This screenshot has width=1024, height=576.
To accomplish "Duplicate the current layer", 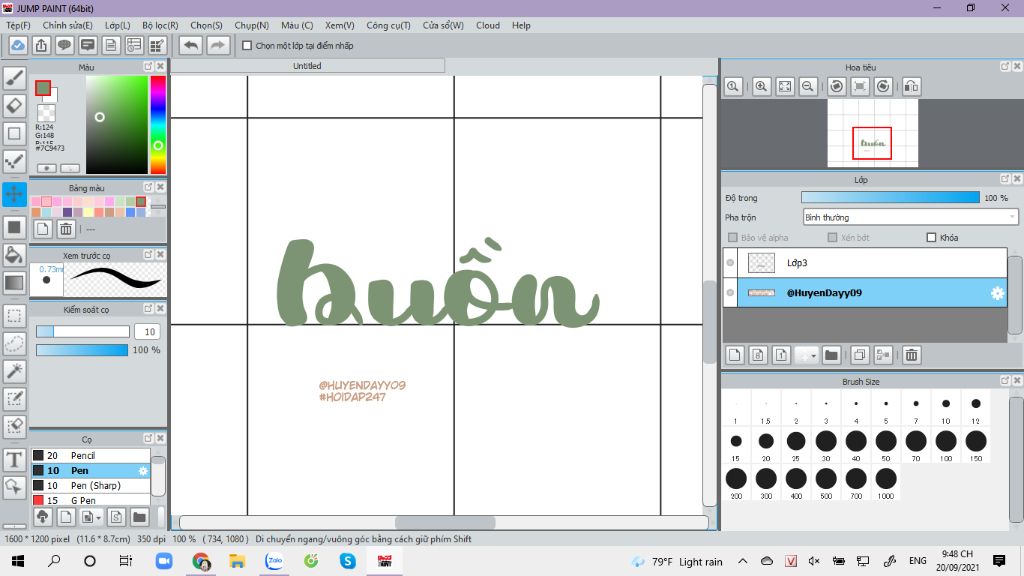I will (x=859, y=355).
